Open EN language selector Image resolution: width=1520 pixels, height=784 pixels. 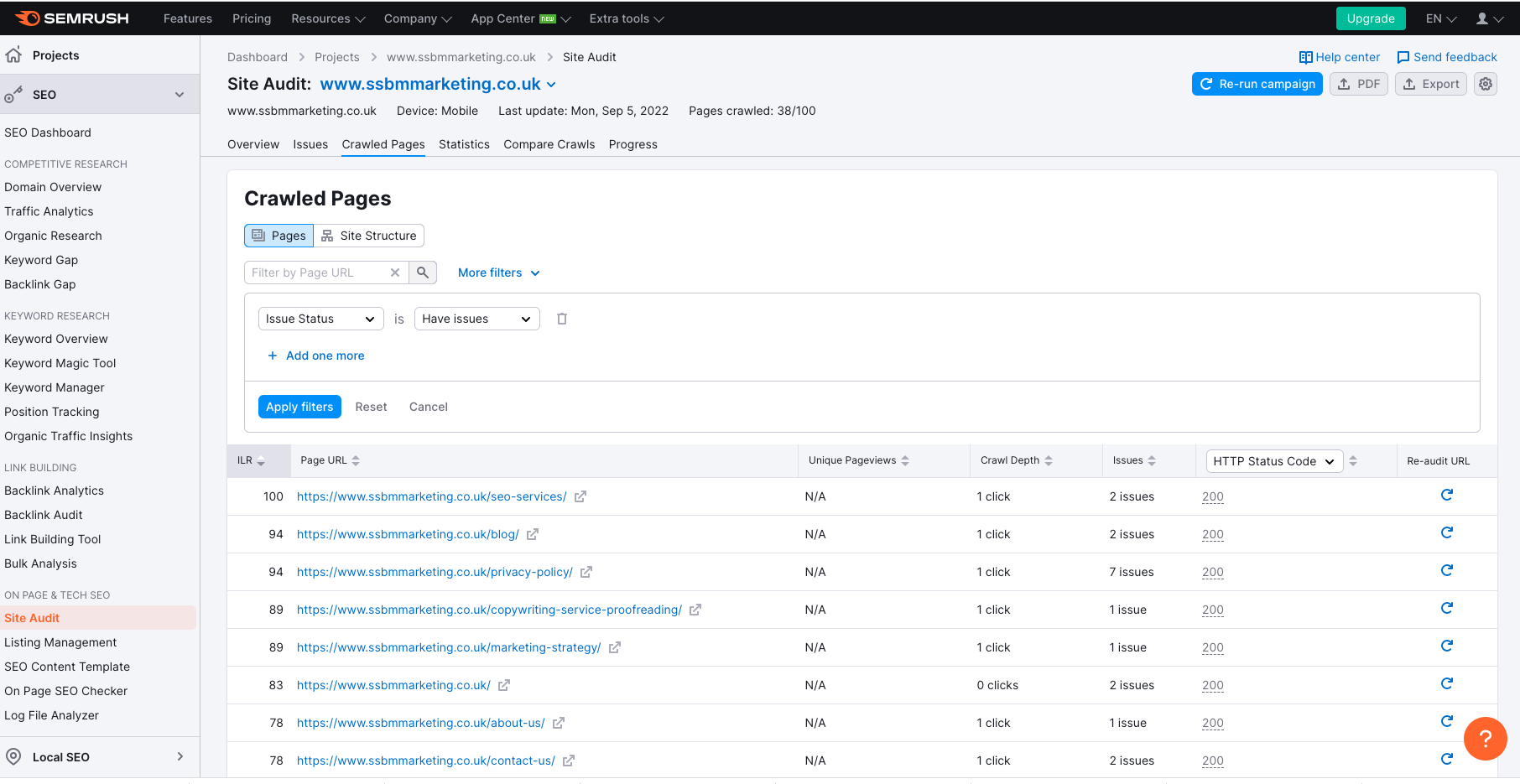point(1441,18)
